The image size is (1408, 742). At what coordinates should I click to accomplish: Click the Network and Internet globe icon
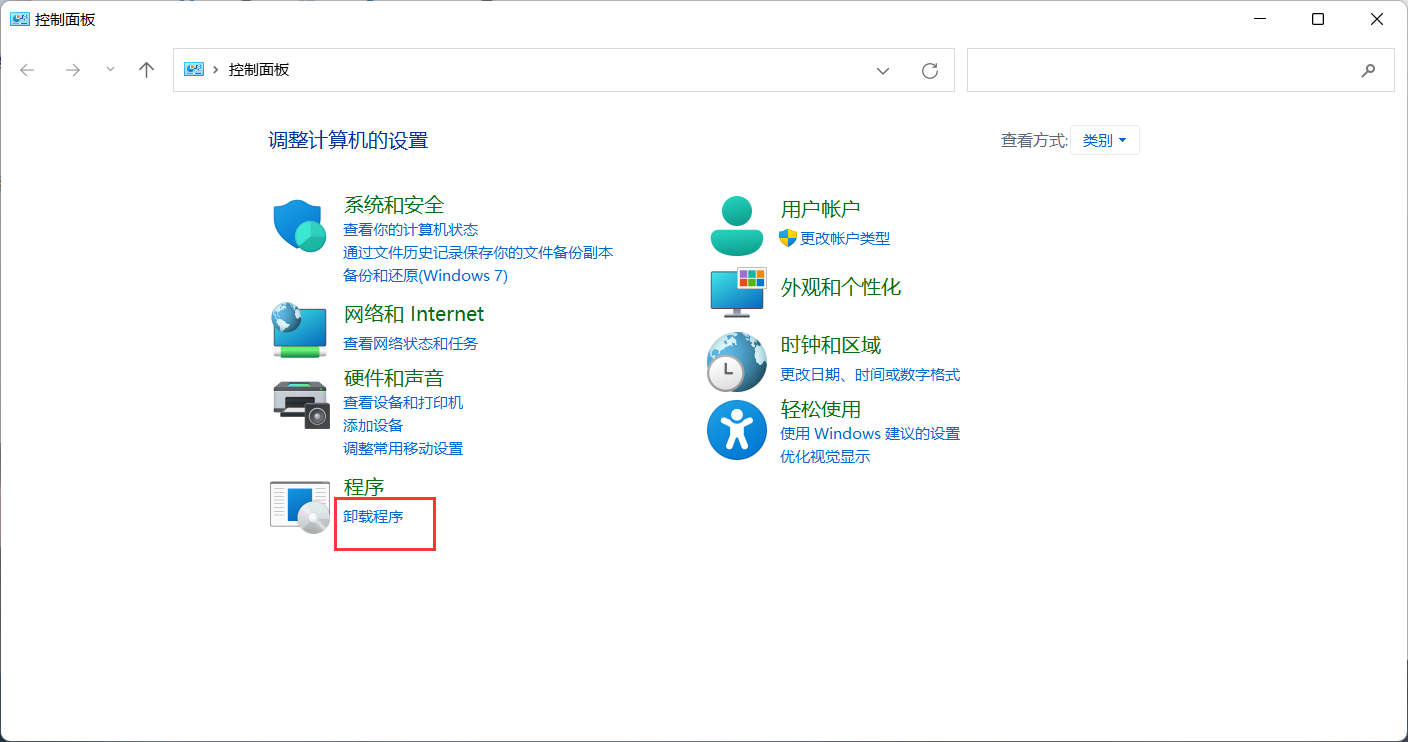[x=300, y=330]
